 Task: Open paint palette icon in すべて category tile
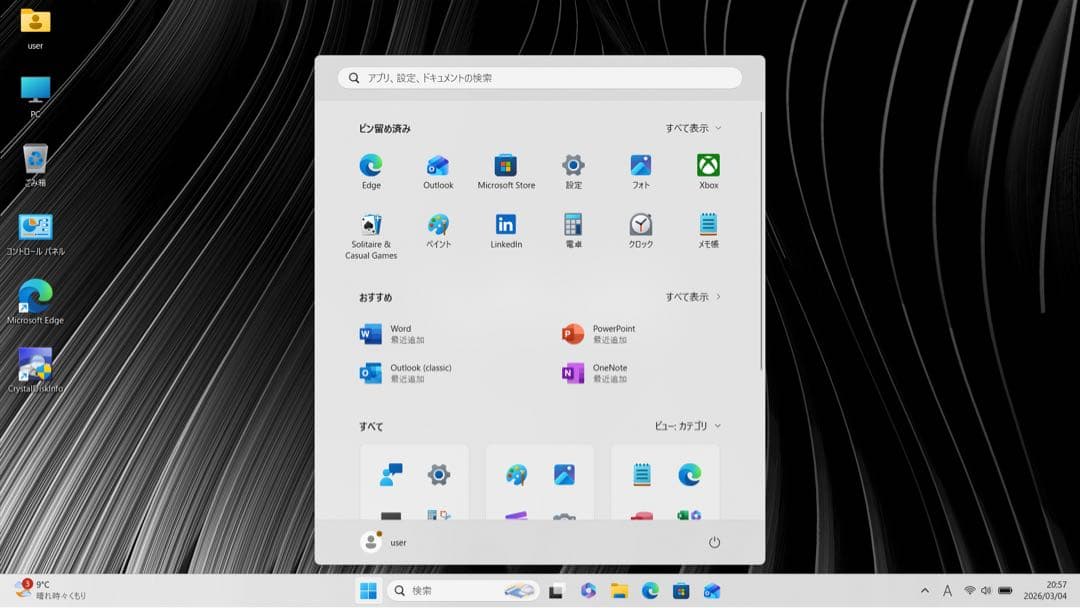pos(516,475)
